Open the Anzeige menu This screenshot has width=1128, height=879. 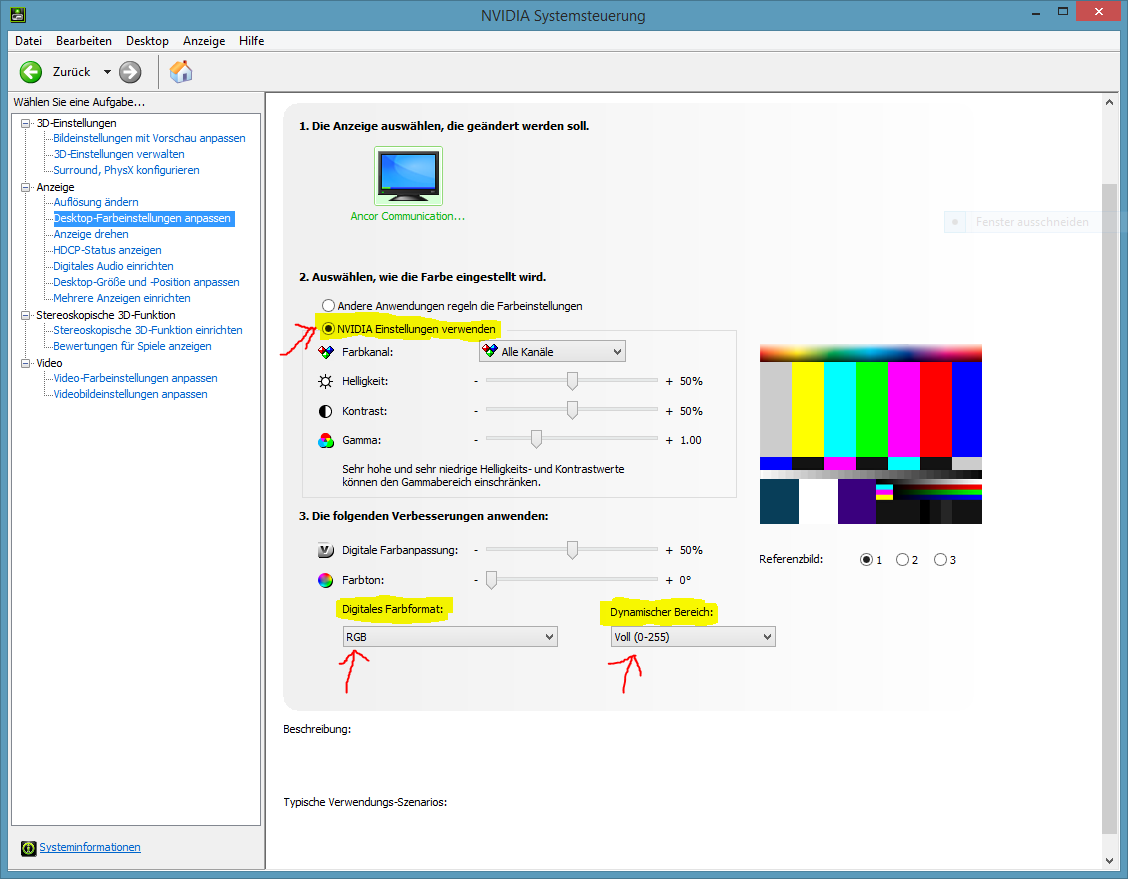(204, 41)
